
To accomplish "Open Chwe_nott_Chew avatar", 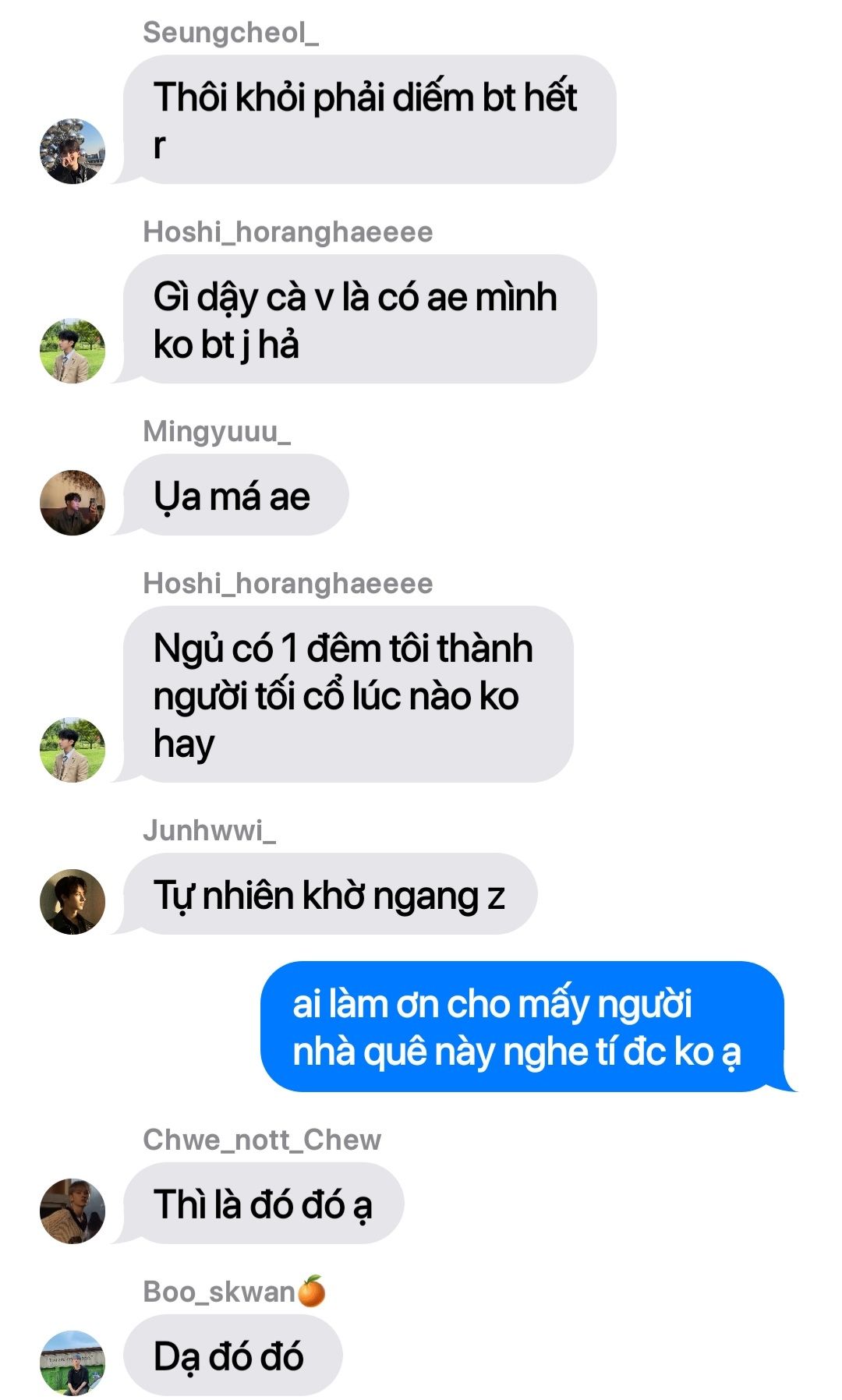I will click(73, 1211).
